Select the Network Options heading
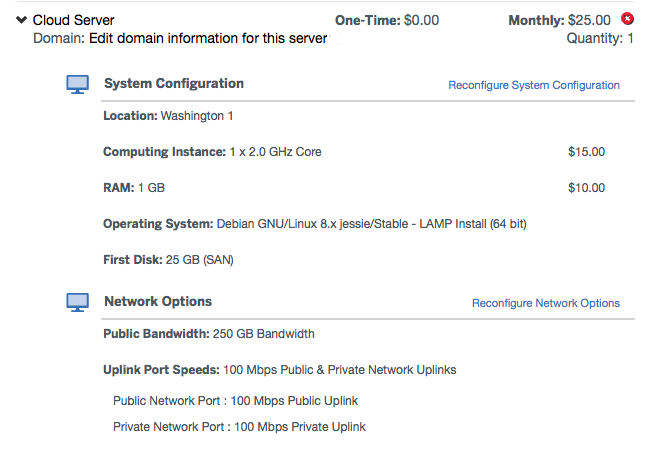Image resolution: width=650 pixels, height=451 pixels. pyautogui.click(x=158, y=301)
